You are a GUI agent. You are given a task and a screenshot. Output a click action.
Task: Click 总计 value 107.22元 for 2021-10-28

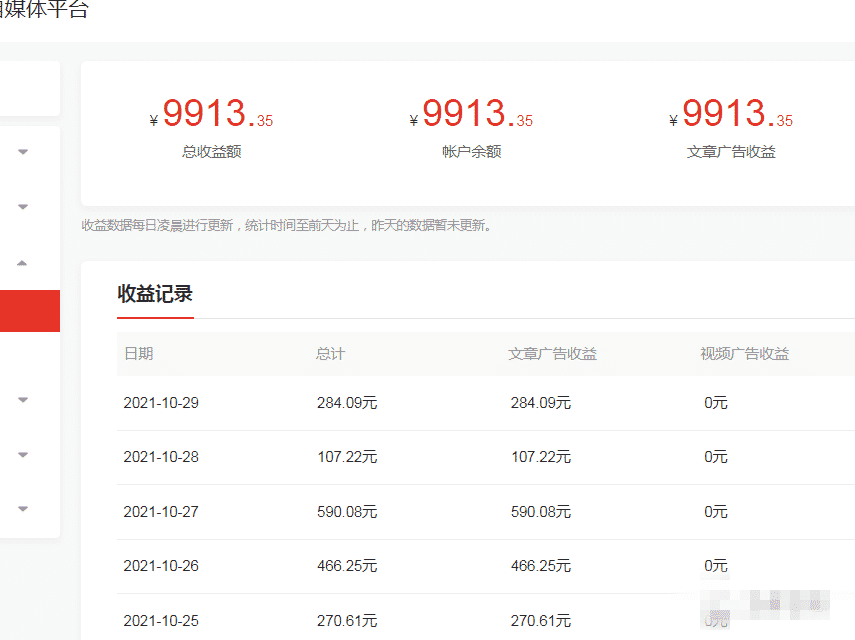pos(347,457)
